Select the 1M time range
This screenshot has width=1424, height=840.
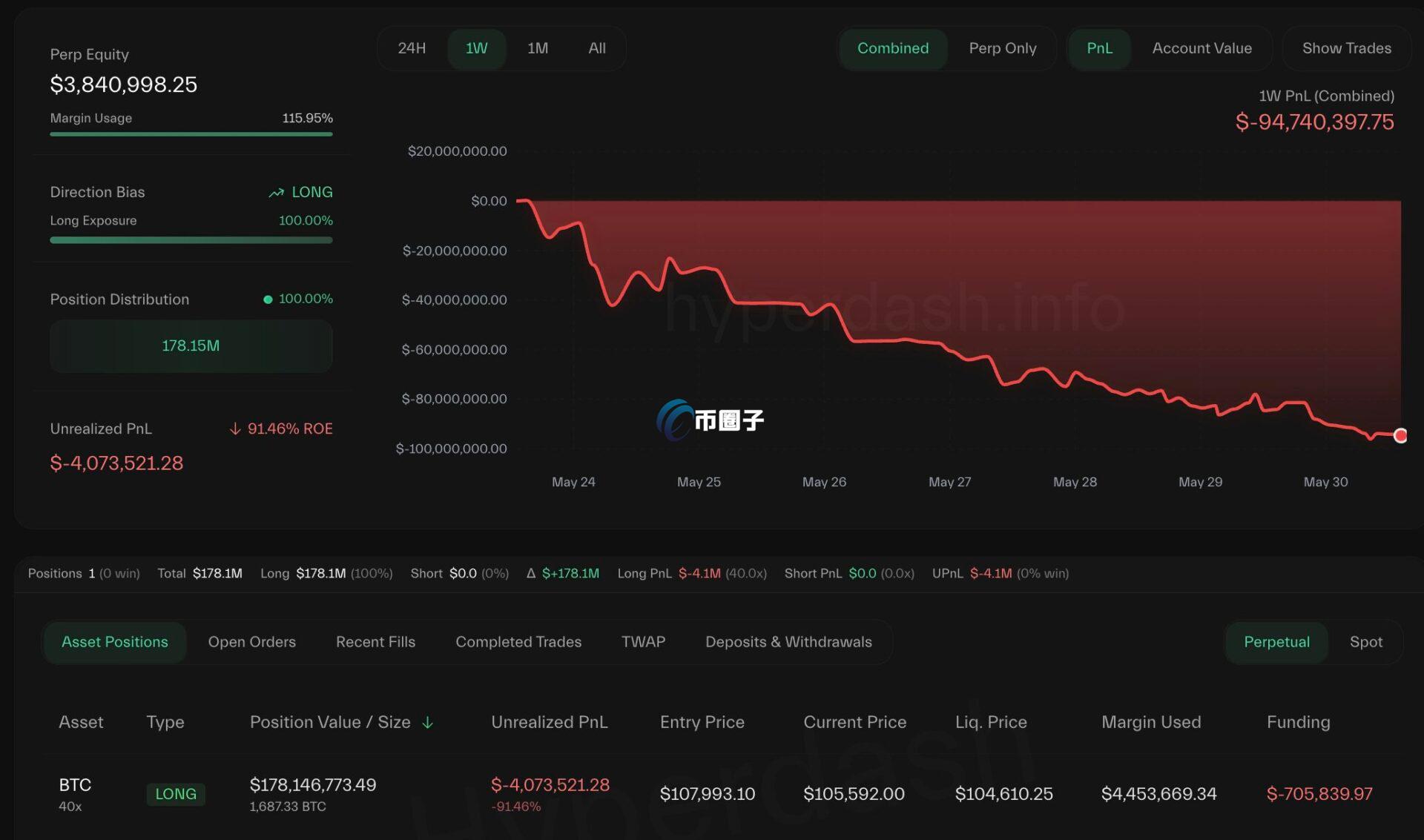click(538, 48)
